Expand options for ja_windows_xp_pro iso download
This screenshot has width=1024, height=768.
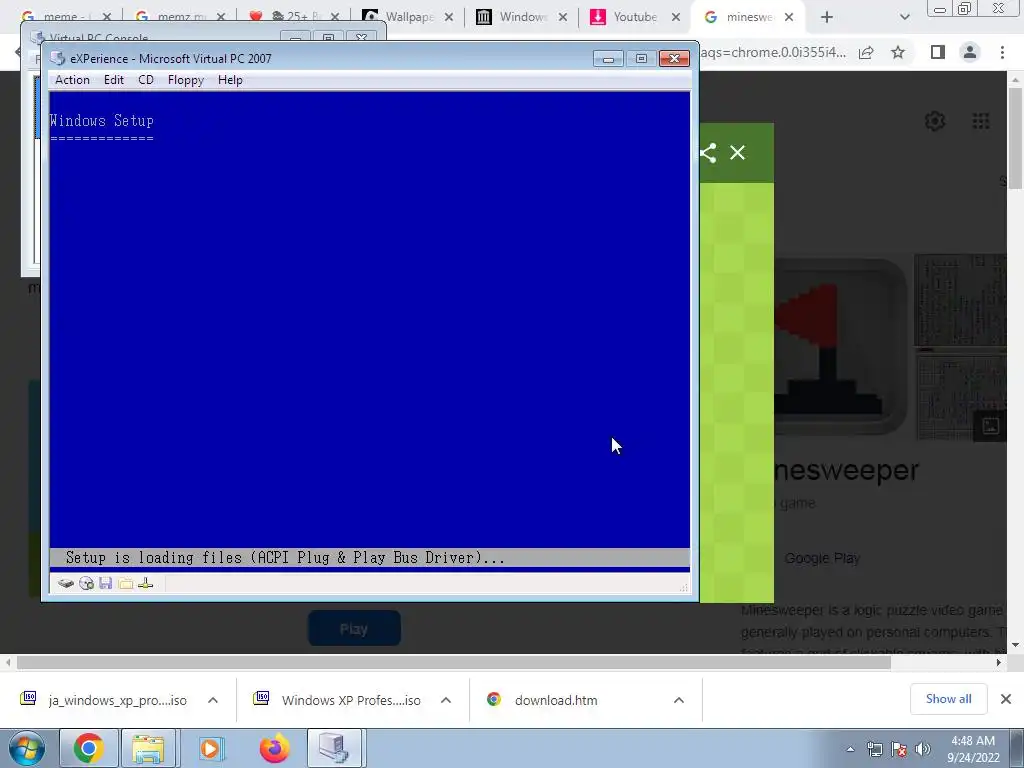coord(213,700)
